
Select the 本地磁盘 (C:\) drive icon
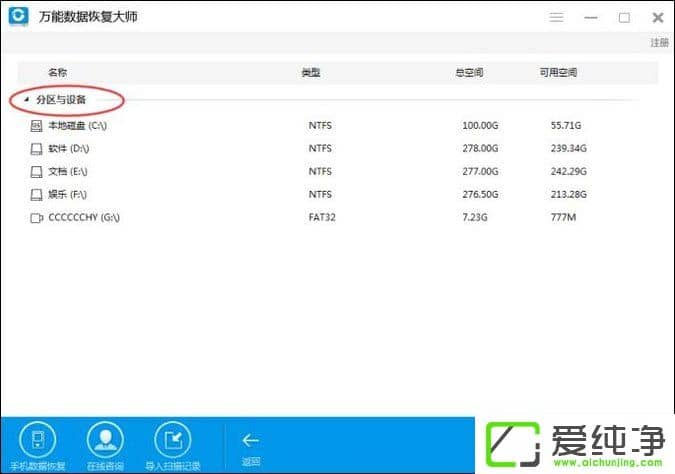click(x=37, y=126)
